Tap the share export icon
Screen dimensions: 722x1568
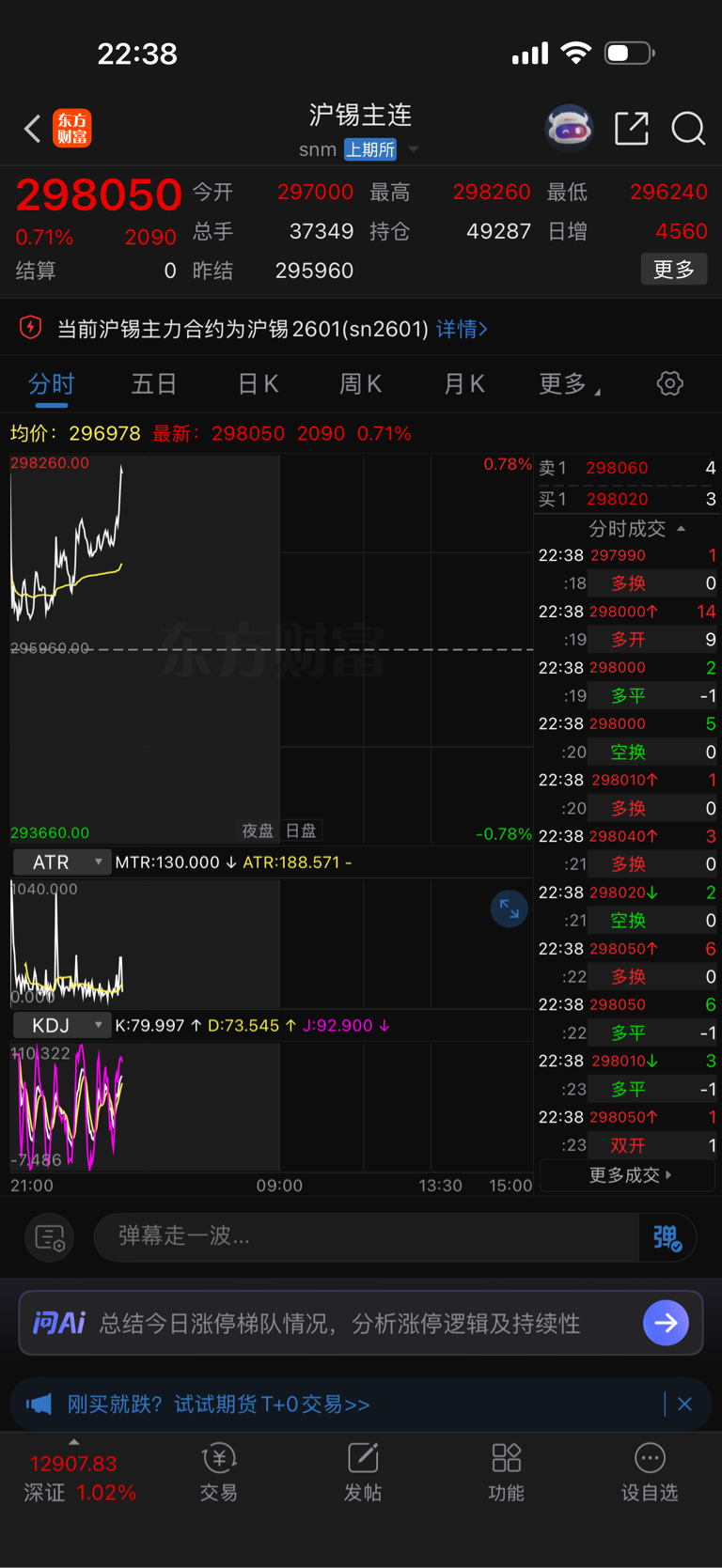click(632, 128)
